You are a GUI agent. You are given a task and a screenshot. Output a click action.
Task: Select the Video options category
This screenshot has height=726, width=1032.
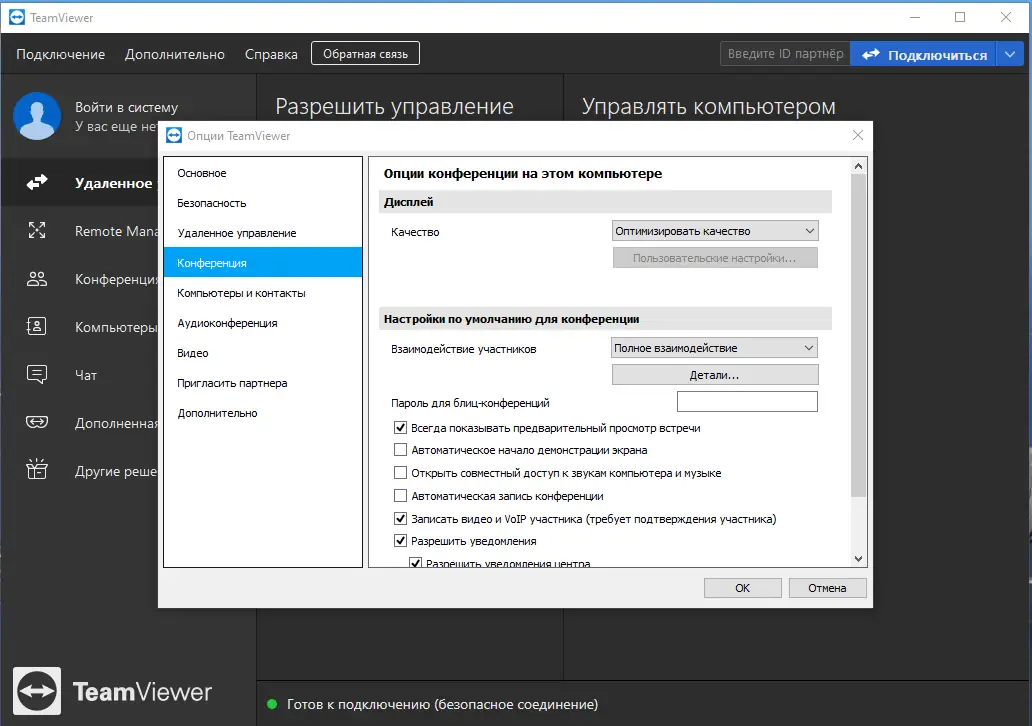pos(263,353)
